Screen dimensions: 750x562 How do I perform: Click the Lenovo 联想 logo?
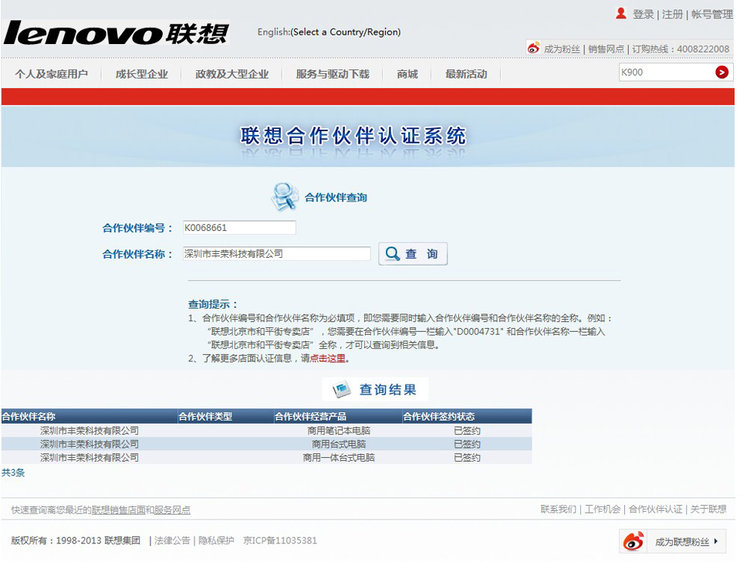[x=116, y=33]
